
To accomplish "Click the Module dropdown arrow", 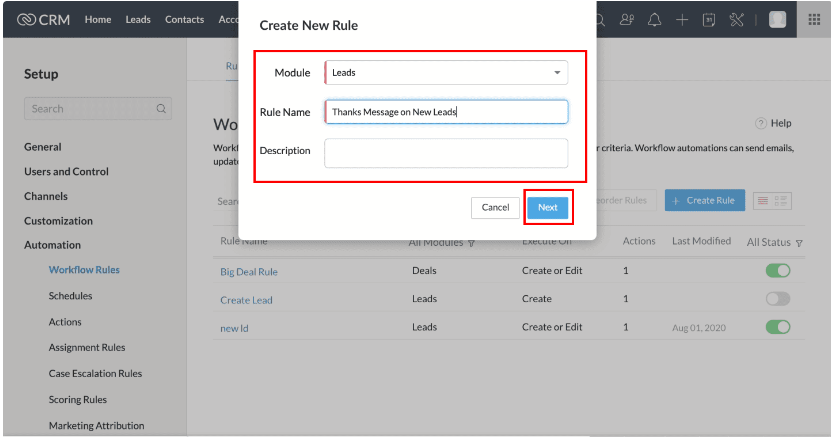I will (x=557, y=73).
